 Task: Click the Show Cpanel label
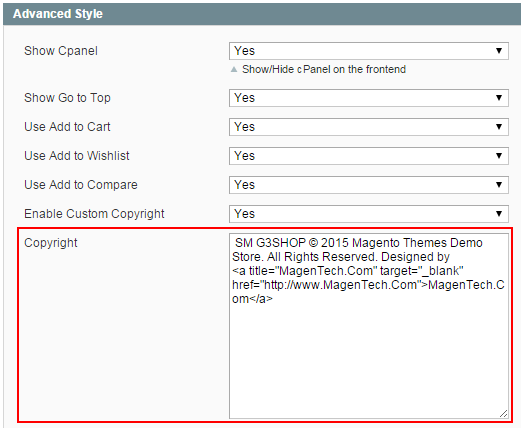click(x=61, y=51)
